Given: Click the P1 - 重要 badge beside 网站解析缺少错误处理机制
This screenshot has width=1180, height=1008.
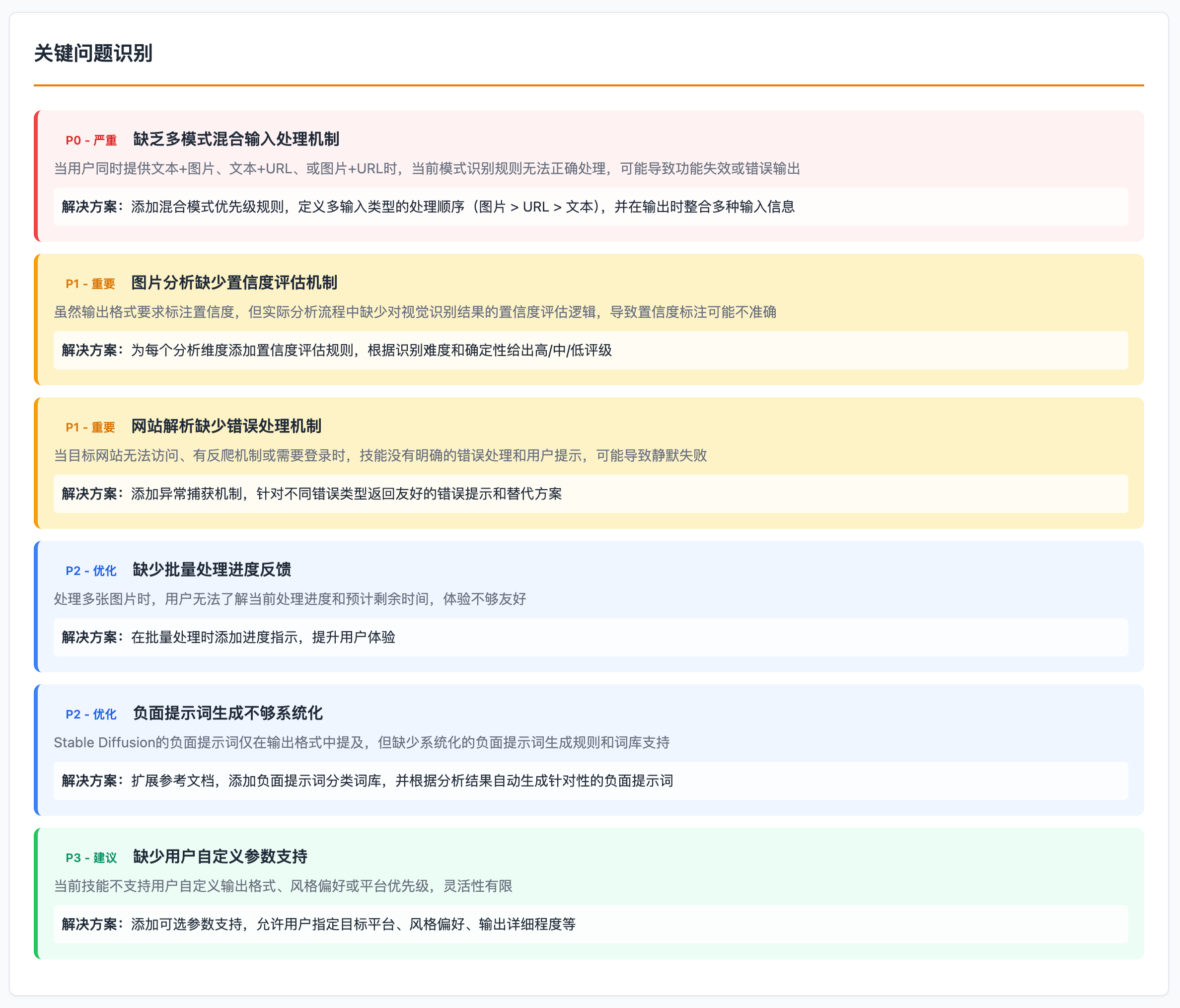Looking at the screenshot, I should pos(90,427).
